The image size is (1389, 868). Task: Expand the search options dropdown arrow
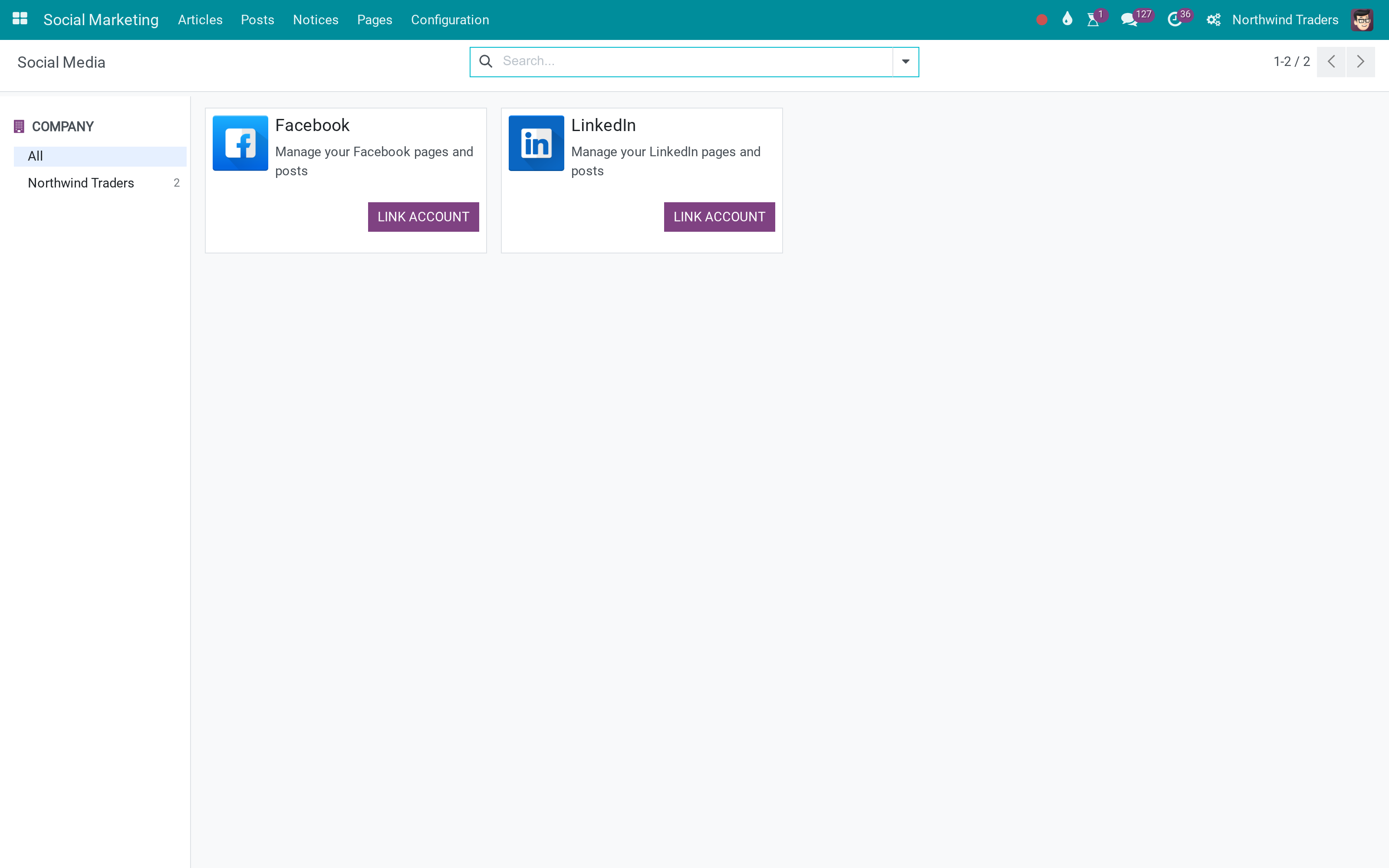[906, 62]
